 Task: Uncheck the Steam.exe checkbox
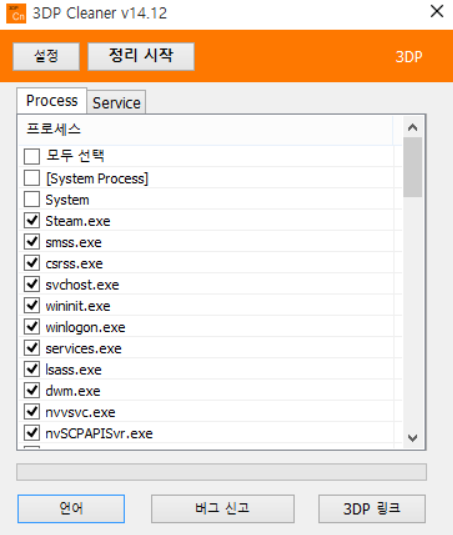click(32, 220)
